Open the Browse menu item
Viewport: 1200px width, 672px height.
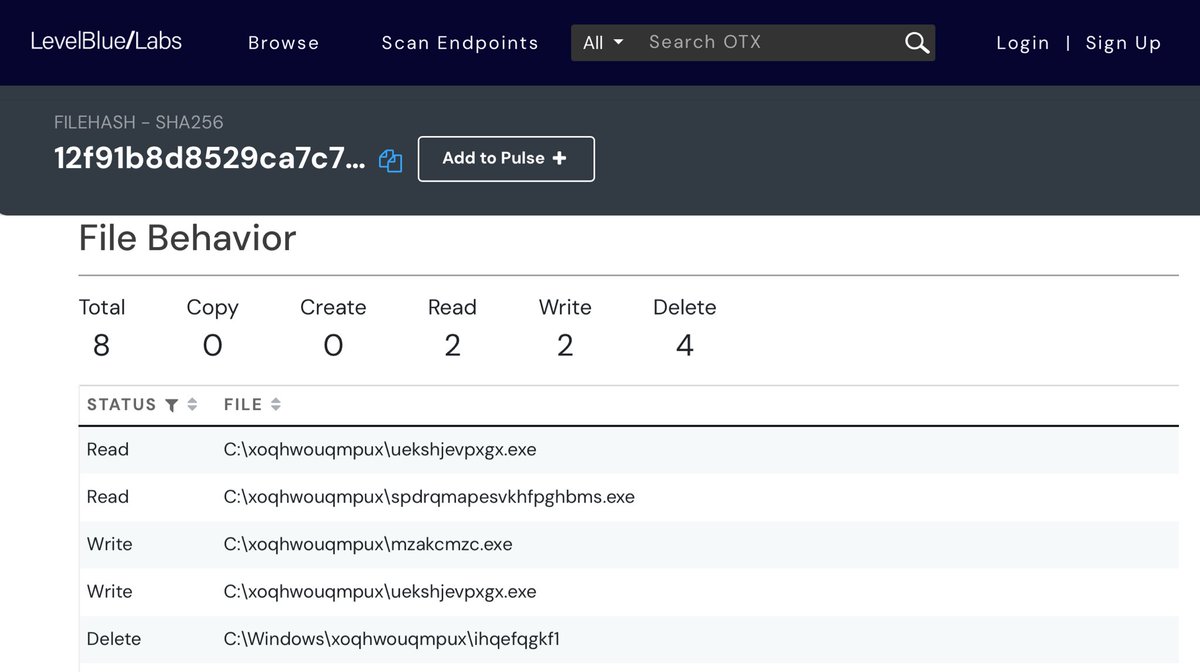283,43
